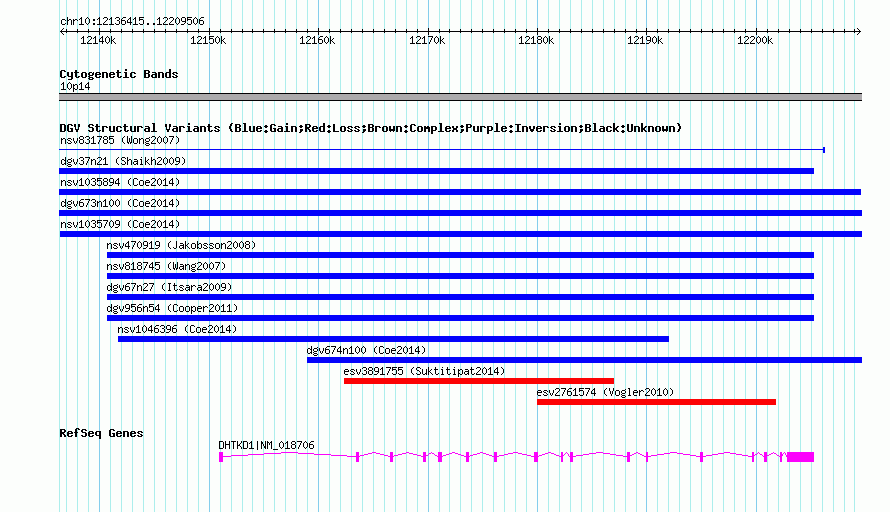This screenshot has width=890, height=512.
Task: Open variant label nsv470919 (Jakobsson2008)
Action: click(x=181, y=245)
